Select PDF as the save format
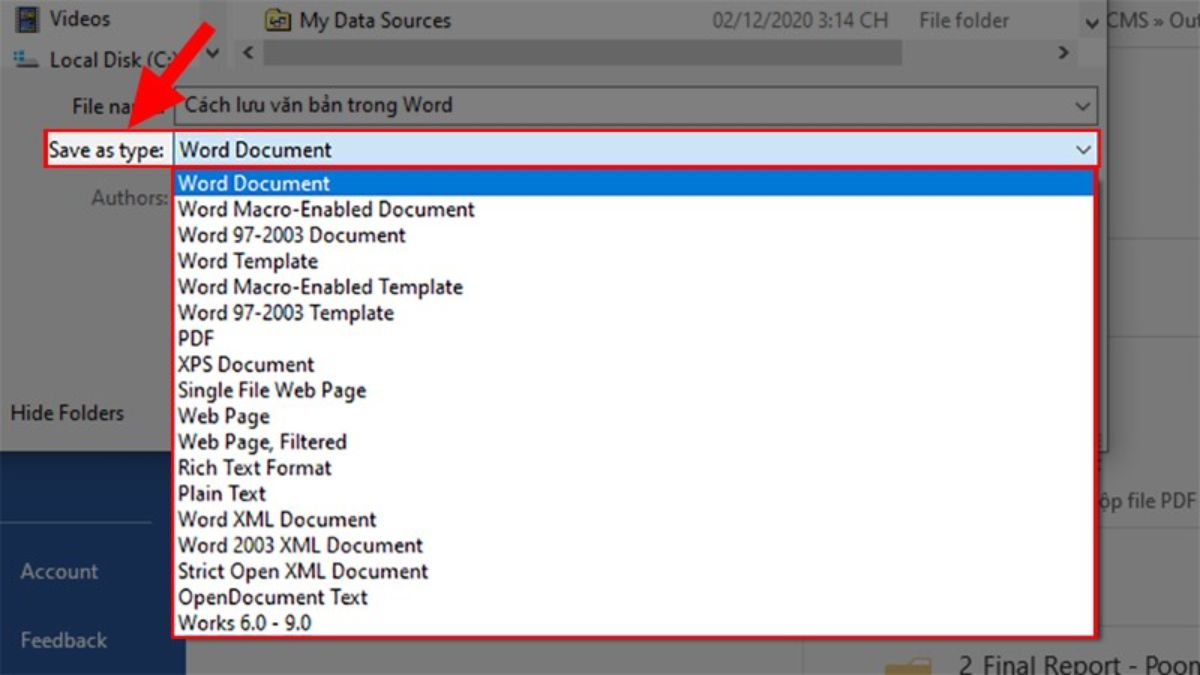 tap(196, 338)
